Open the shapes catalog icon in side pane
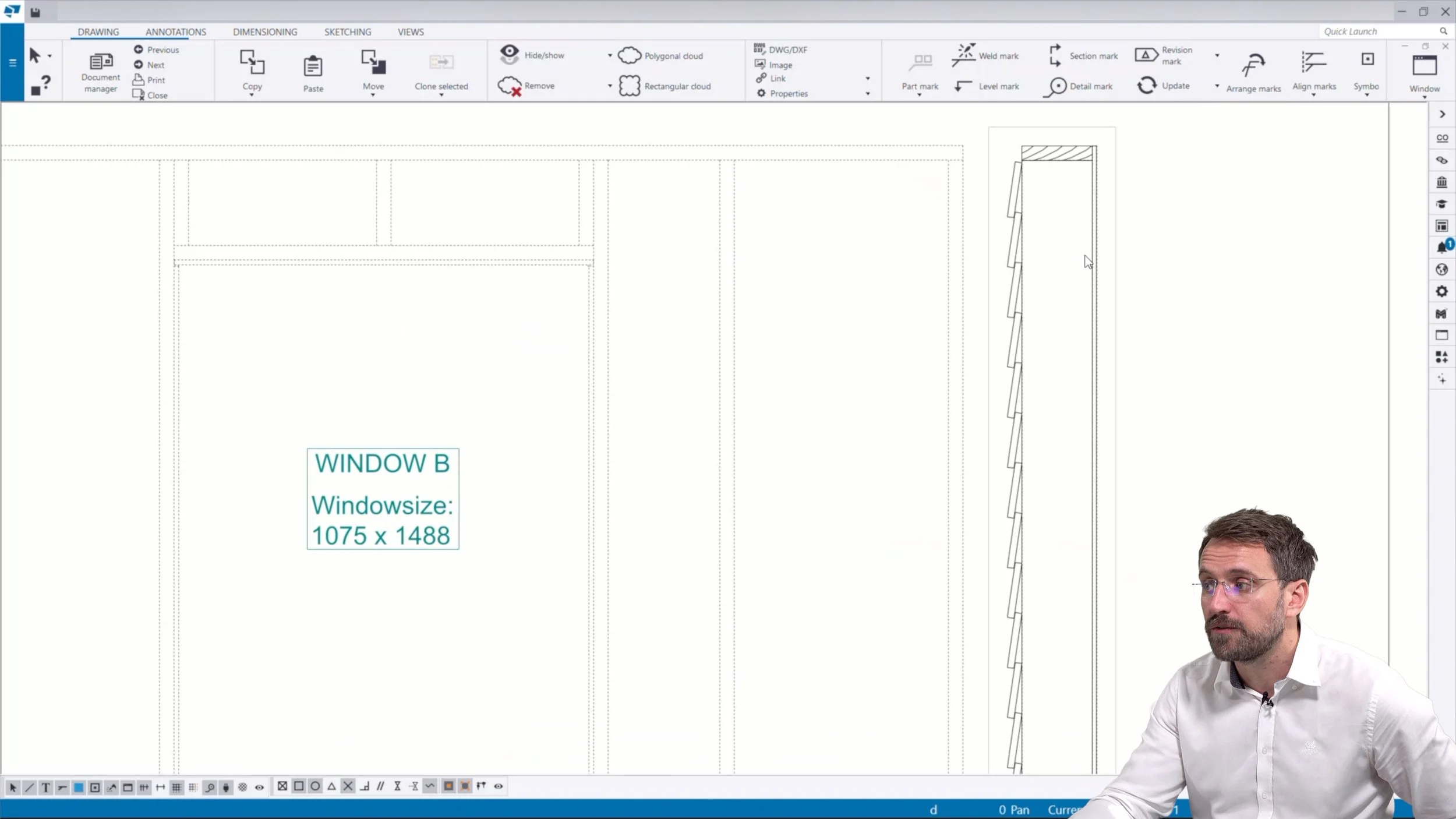This screenshot has width=1456, height=819. pos(1442,357)
